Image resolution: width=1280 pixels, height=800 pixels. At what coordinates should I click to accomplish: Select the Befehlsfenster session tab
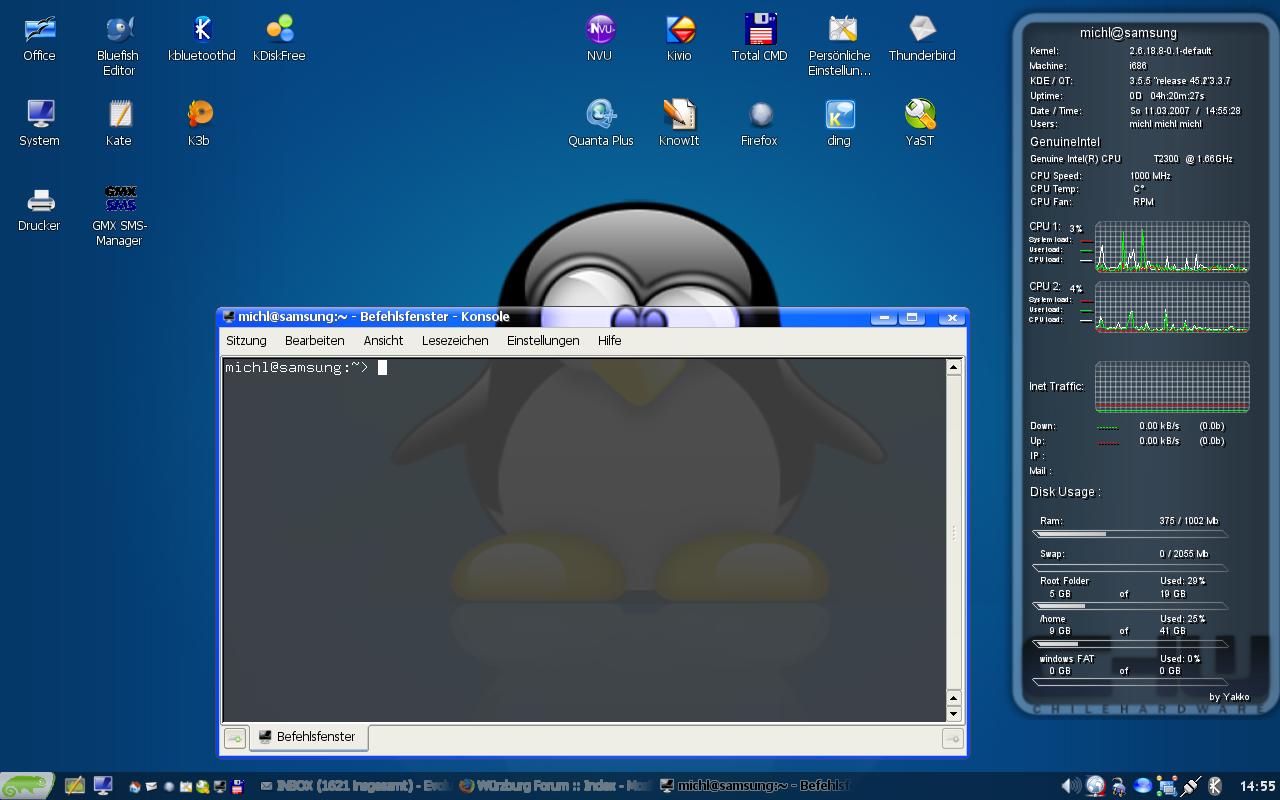point(308,737)
